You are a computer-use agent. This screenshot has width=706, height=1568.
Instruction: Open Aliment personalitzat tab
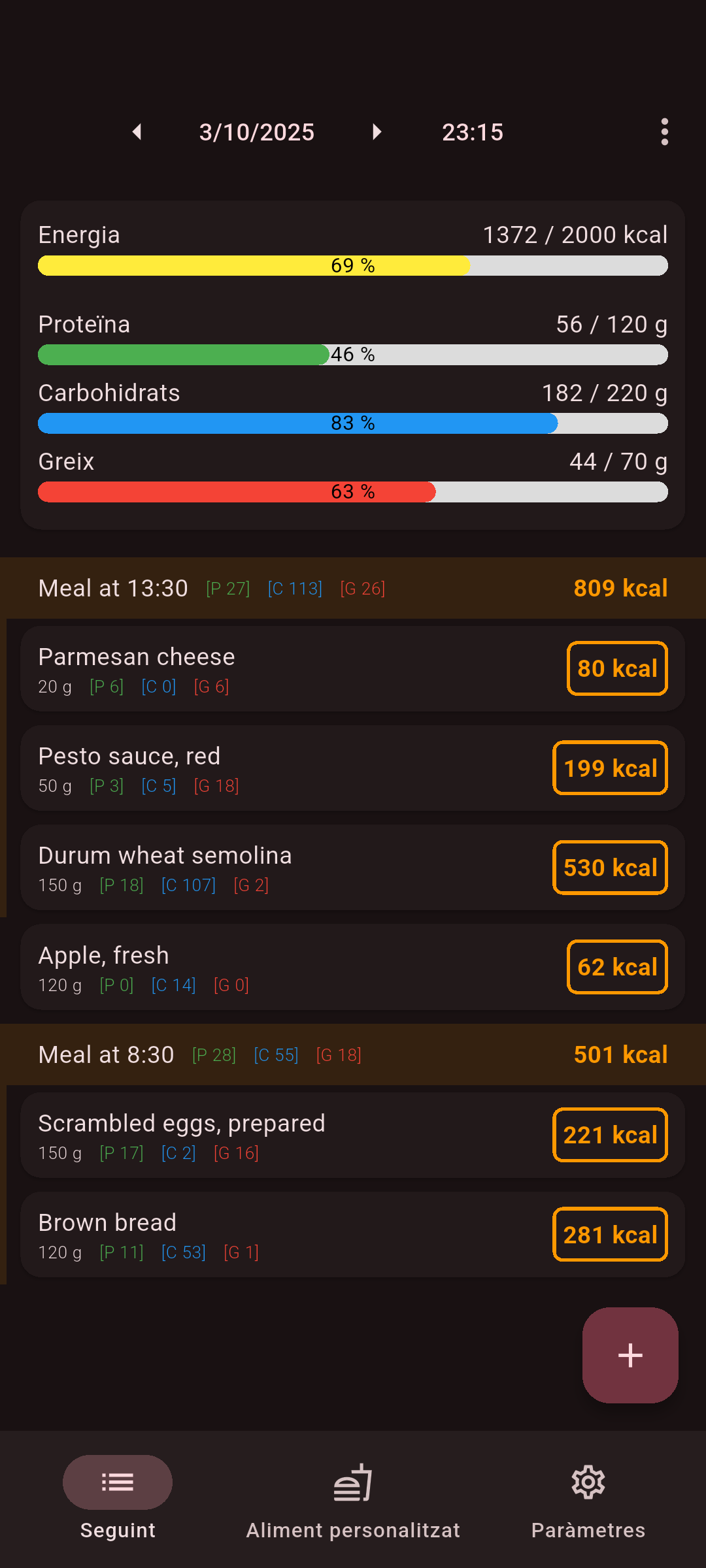click(x=353, y=1497)
